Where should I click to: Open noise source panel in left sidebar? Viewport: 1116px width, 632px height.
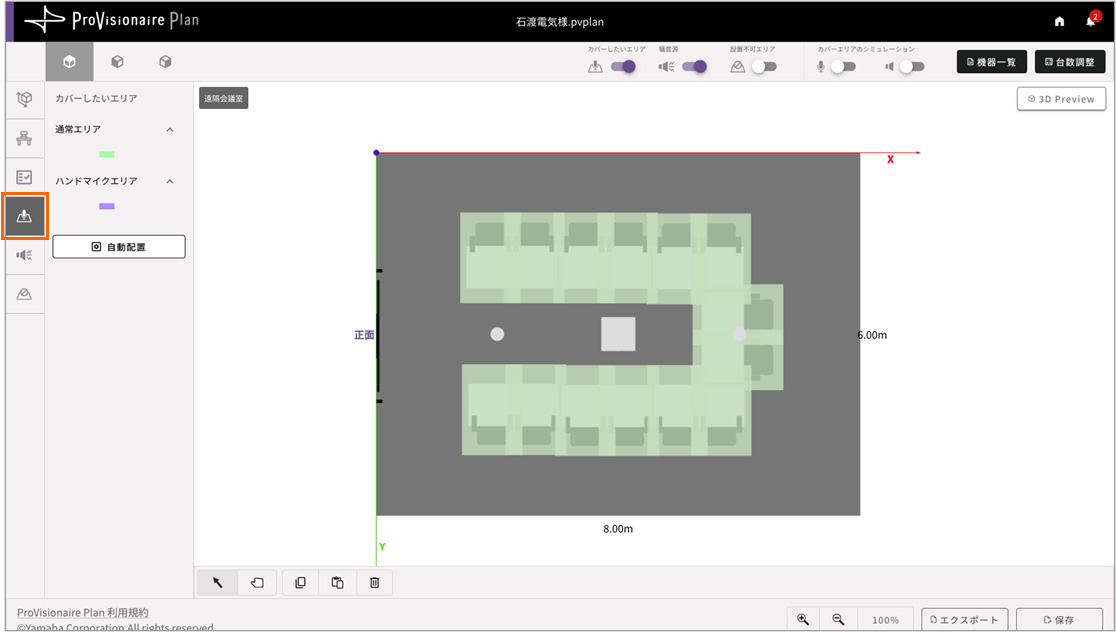pos(25,255)
